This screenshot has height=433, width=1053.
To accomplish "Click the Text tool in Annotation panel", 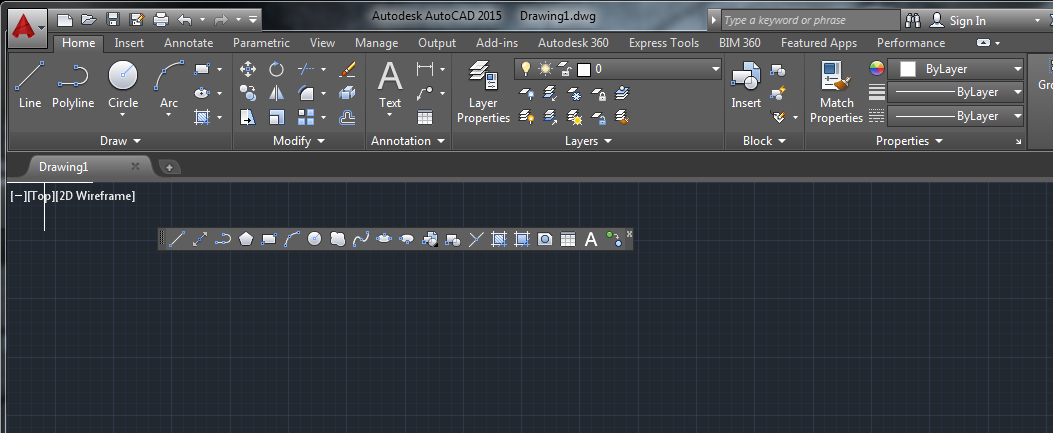I will 390,85.
